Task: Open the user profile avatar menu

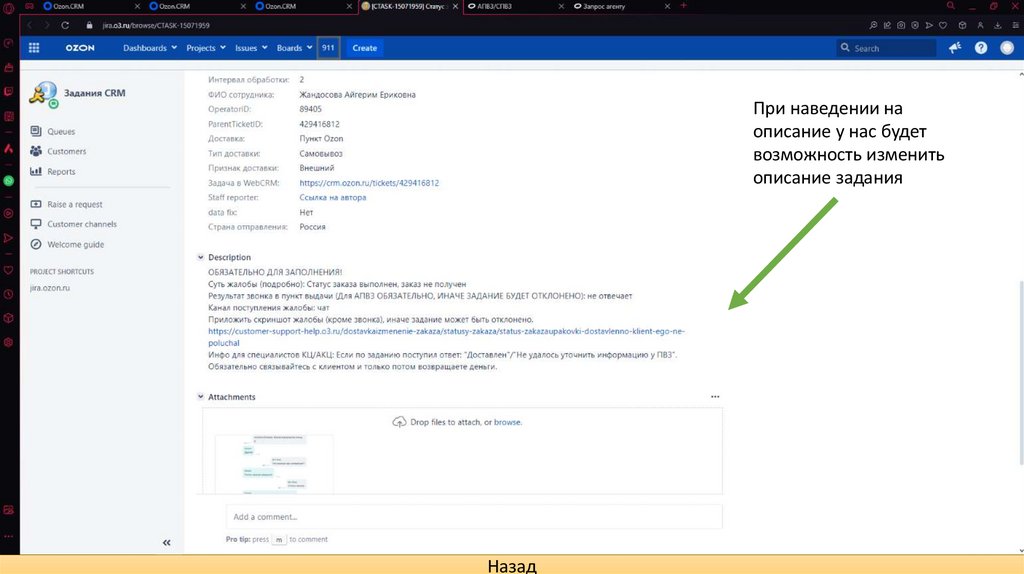Action: [x=1007, y=48]
